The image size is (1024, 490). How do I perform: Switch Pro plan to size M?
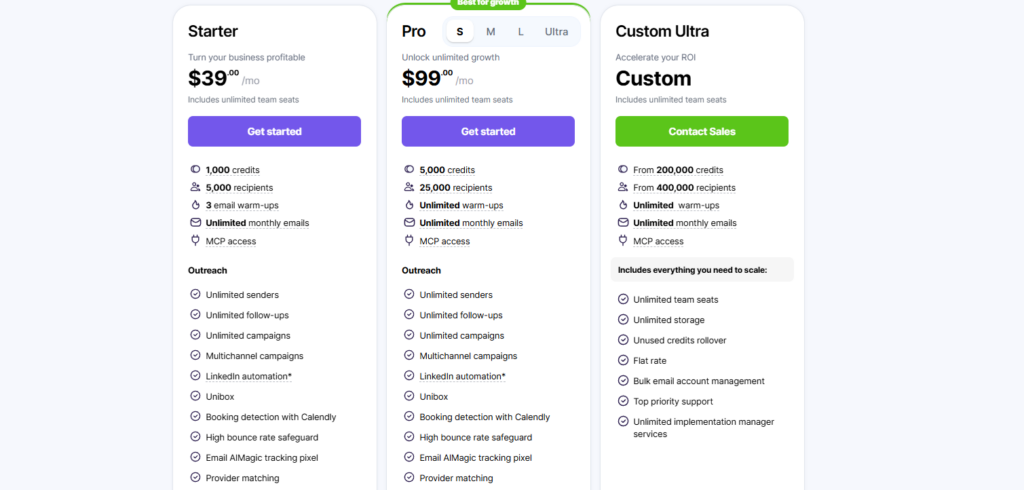[490, 31]
